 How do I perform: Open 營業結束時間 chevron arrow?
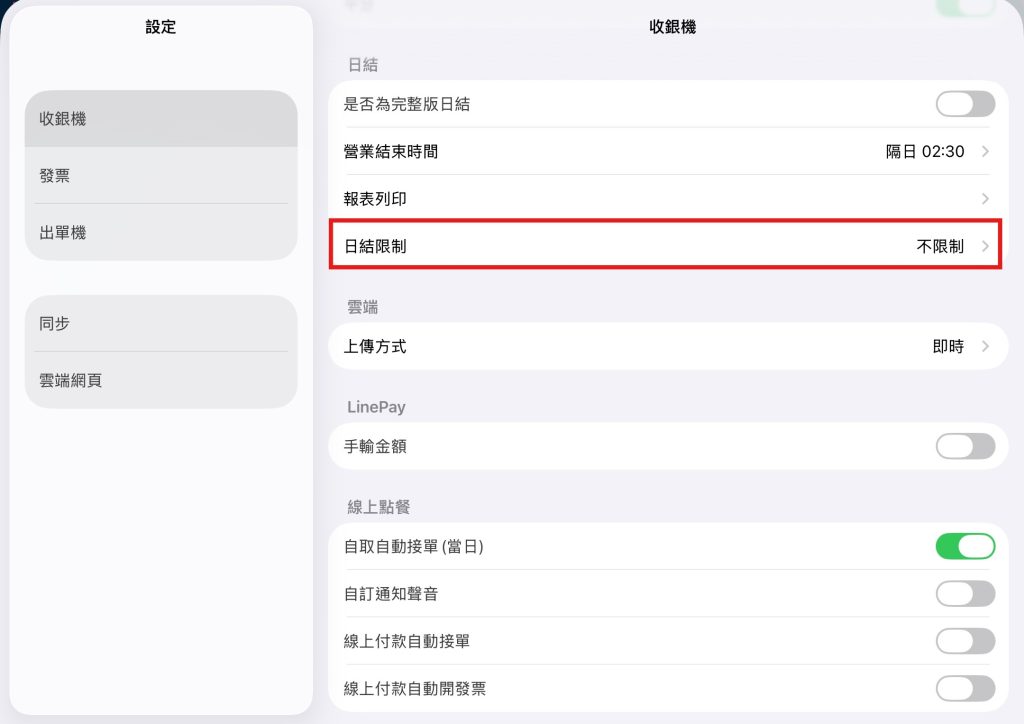click(985, 151)
